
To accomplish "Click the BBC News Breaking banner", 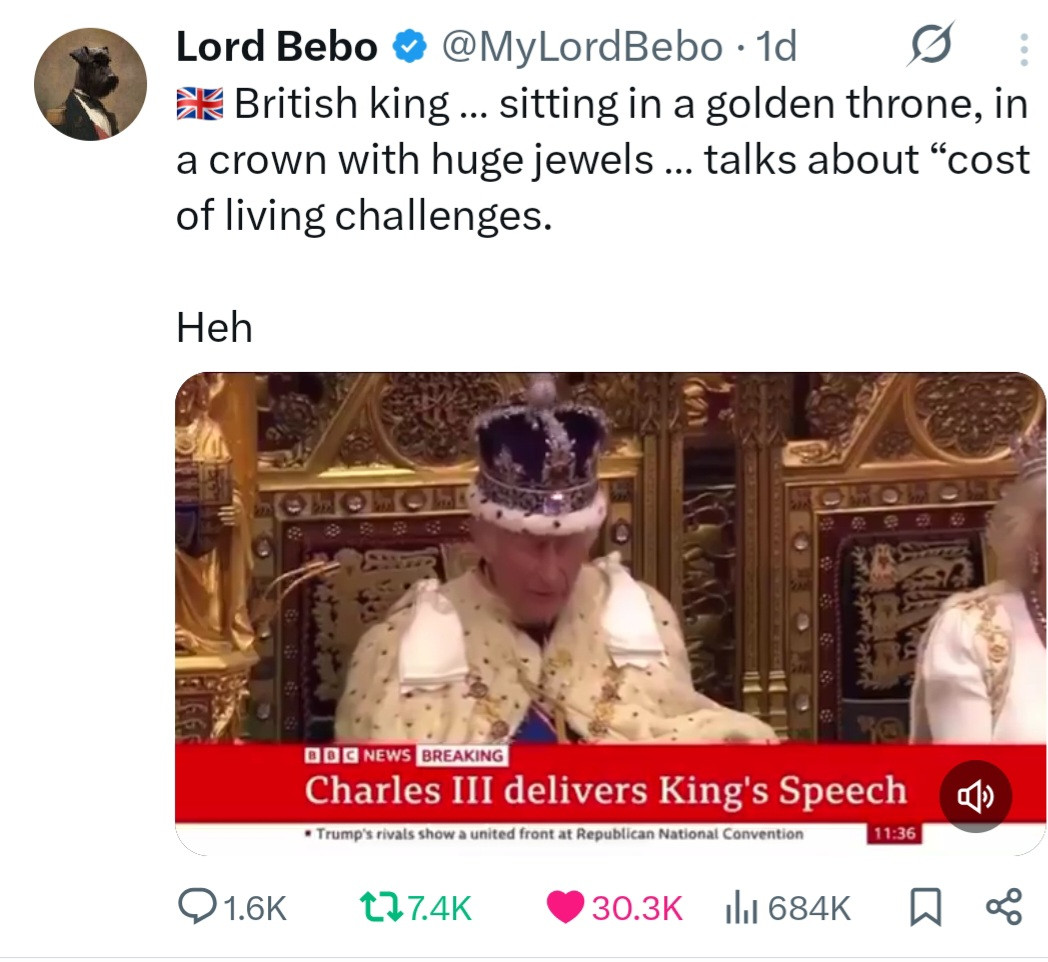I will click(406, 756).
